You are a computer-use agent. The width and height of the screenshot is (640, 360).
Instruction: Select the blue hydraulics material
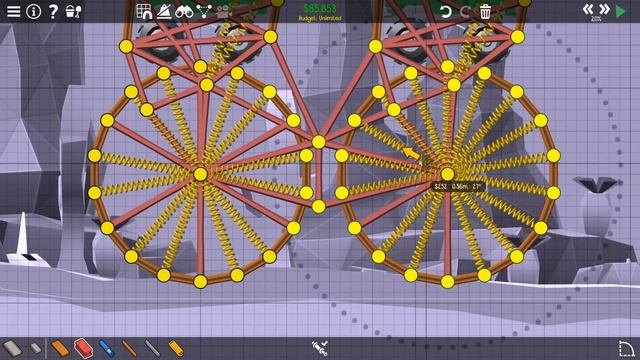pos(107,349)
